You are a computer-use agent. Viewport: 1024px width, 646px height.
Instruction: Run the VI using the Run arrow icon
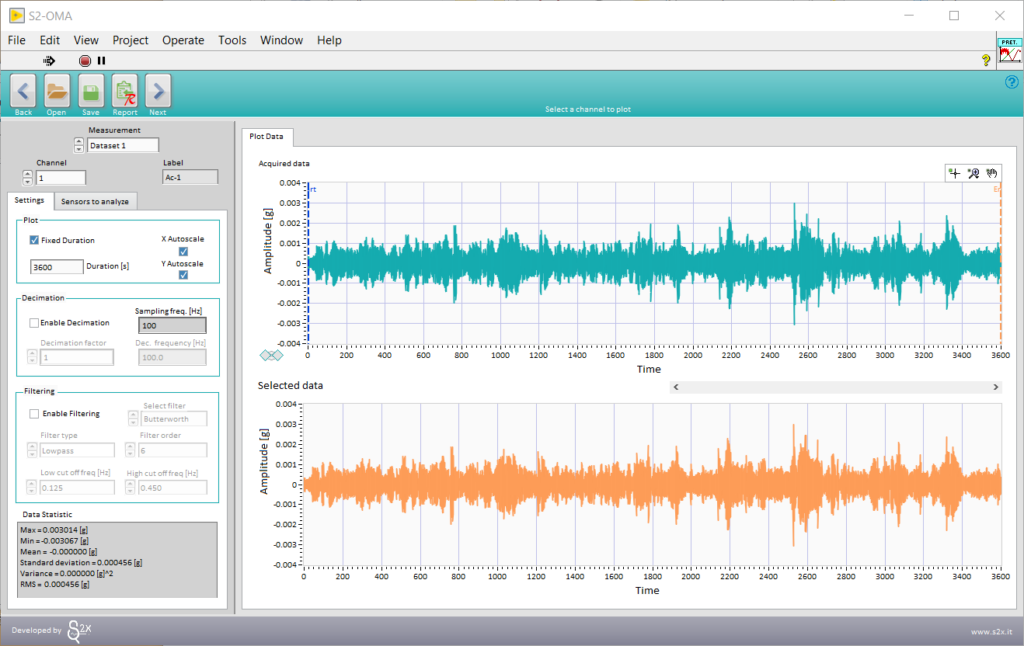pyautogui.click(x=49, y=60)
